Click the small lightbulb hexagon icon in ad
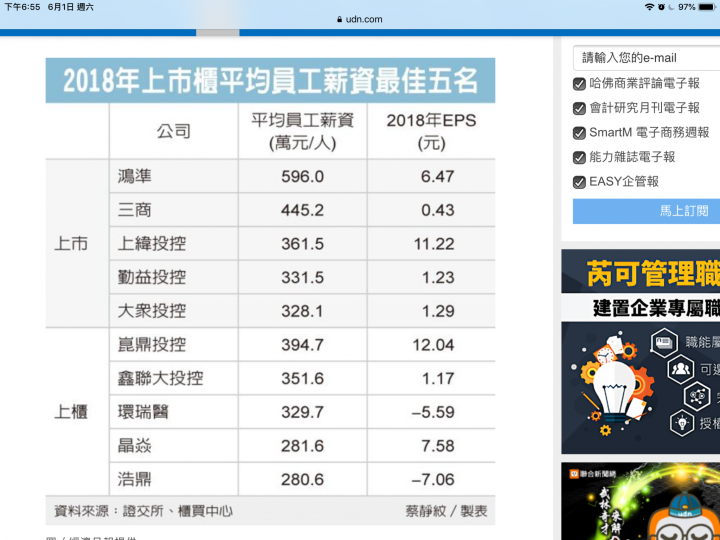The height and width of the screenshot is (540, 720). coord(682,423)
